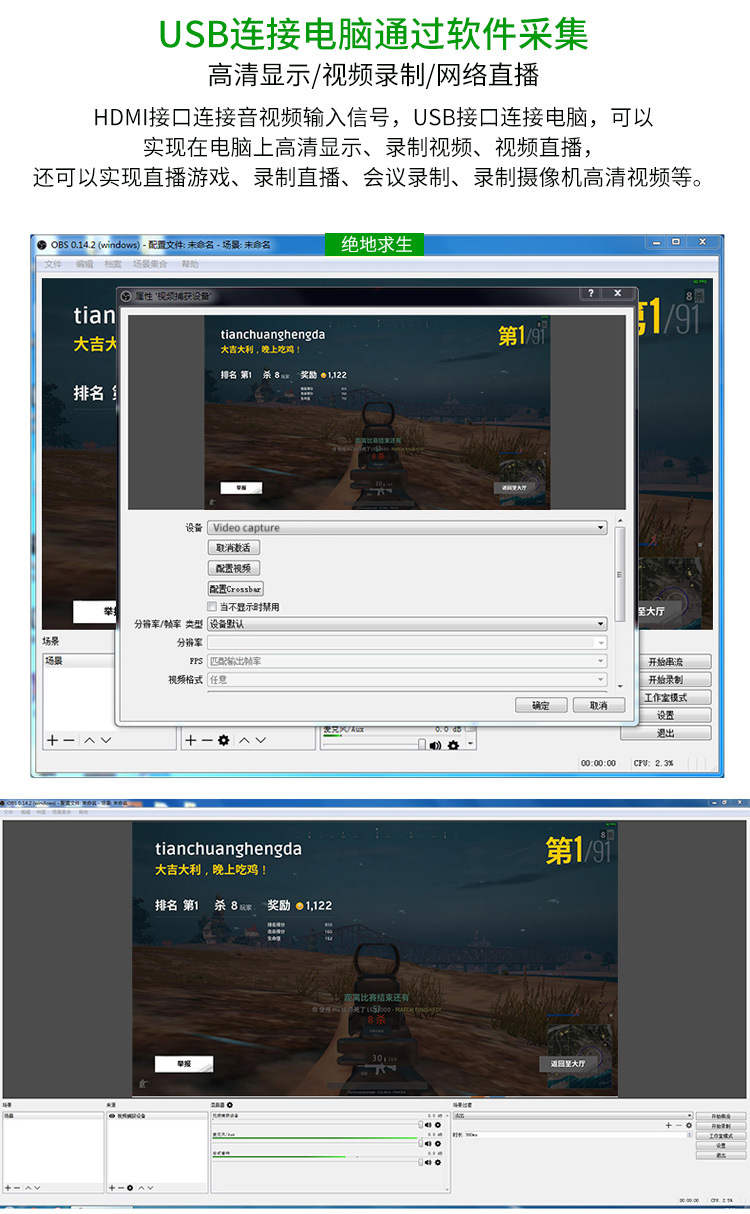Click the 配置Crossbar button
The image size is (750, 1214).
pyautogui.click(x=235, y=589)
